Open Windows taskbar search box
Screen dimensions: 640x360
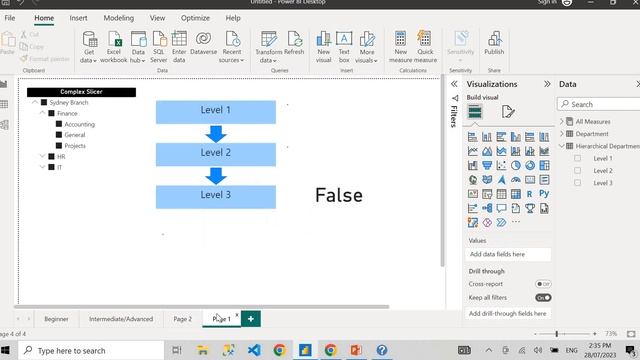click(91, 350)
